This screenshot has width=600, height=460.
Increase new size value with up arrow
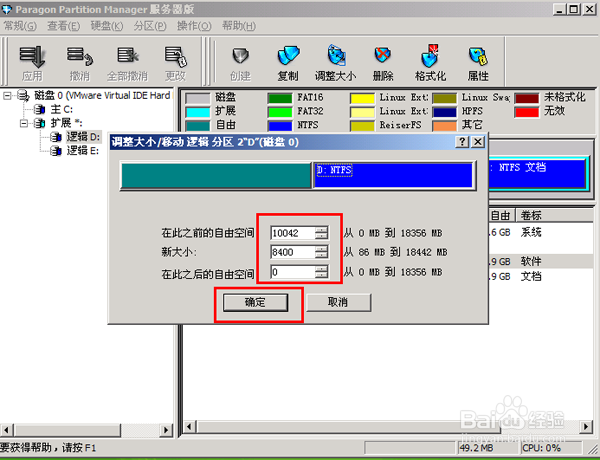tap(321, 249)
